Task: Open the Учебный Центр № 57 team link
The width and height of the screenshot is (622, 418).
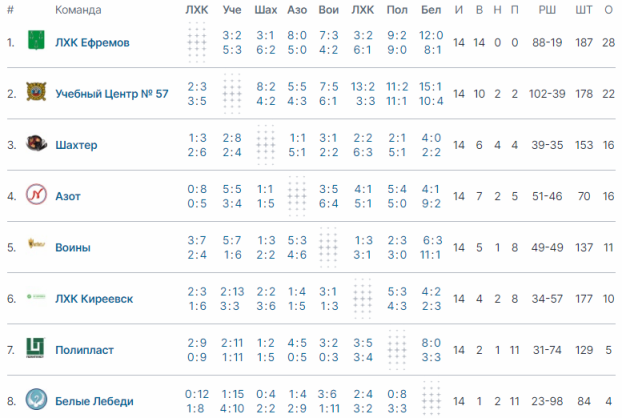Action: (111, 94)
